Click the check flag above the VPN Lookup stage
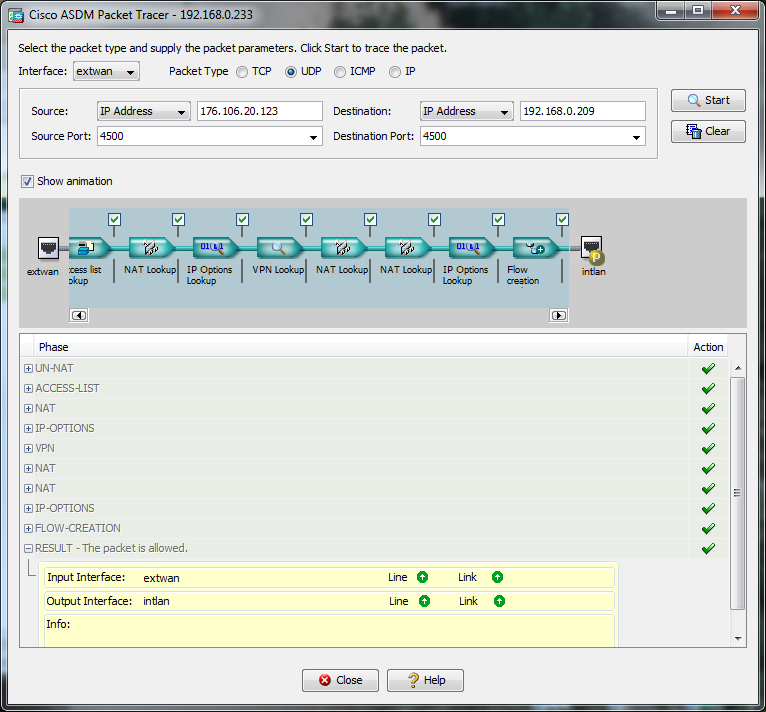Viewport: 766px width, 712px height. (x=306, y=219)
